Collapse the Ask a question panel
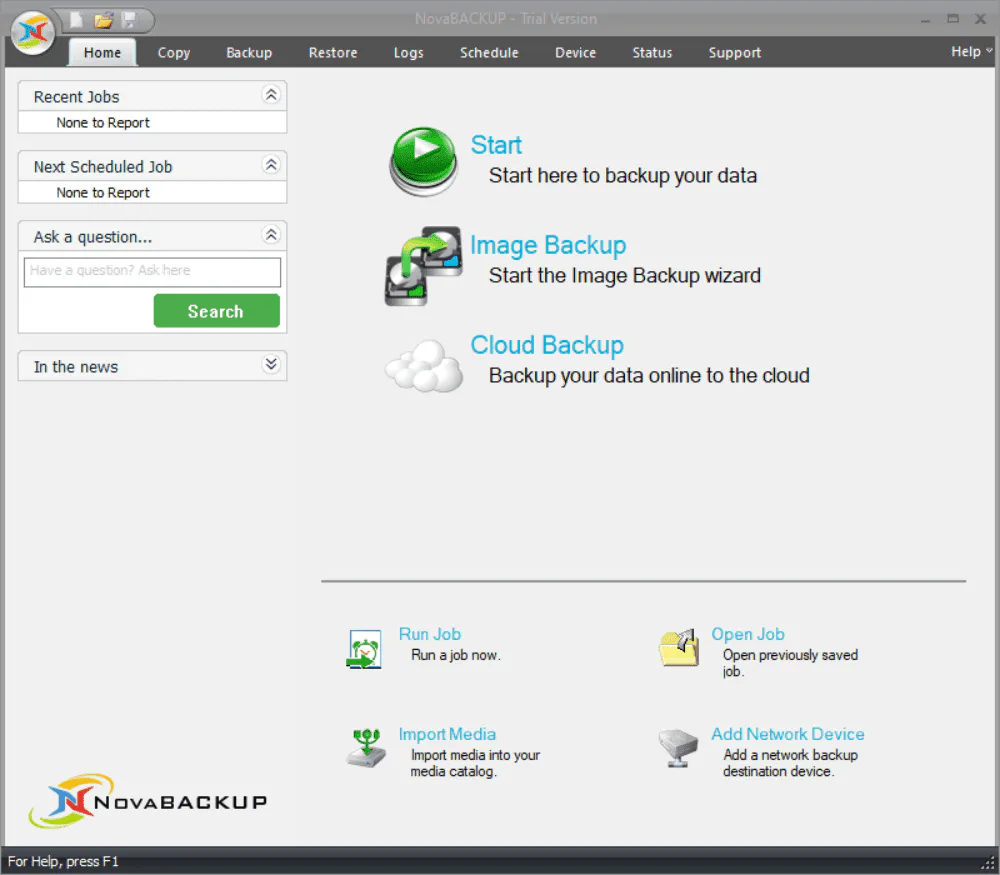 pos(271,235)
